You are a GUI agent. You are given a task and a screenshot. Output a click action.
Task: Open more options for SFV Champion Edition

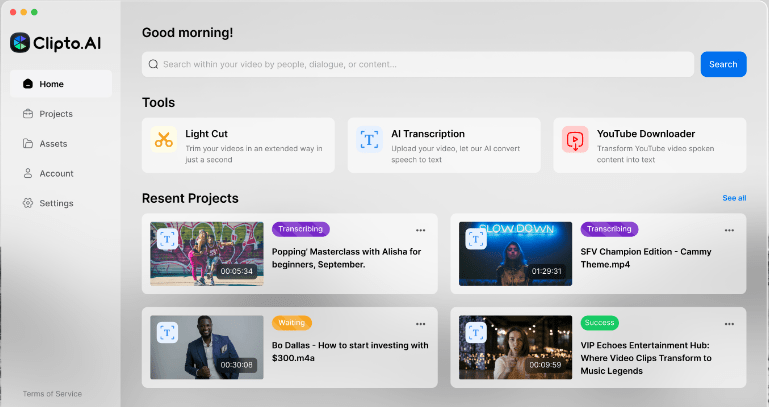pos(729,230)
